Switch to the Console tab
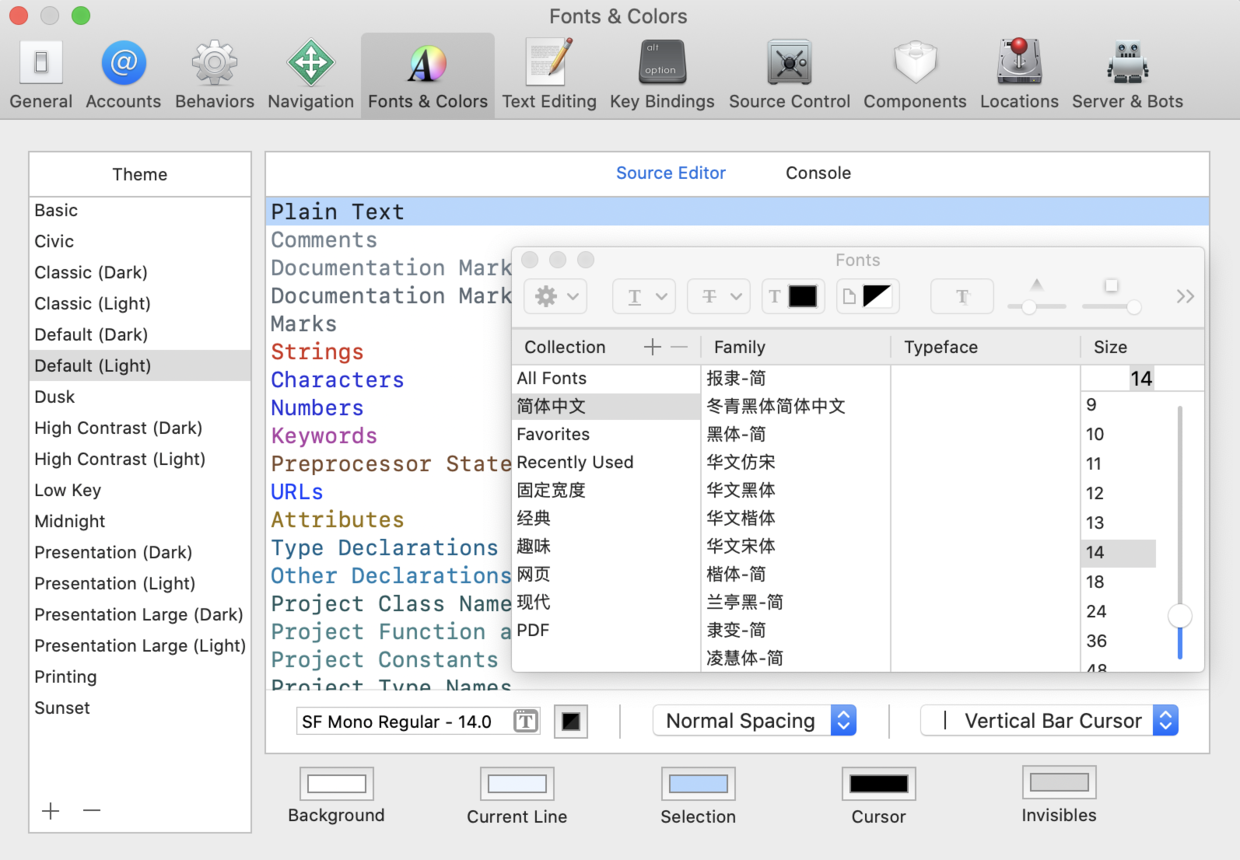 [x=818, y=173]
